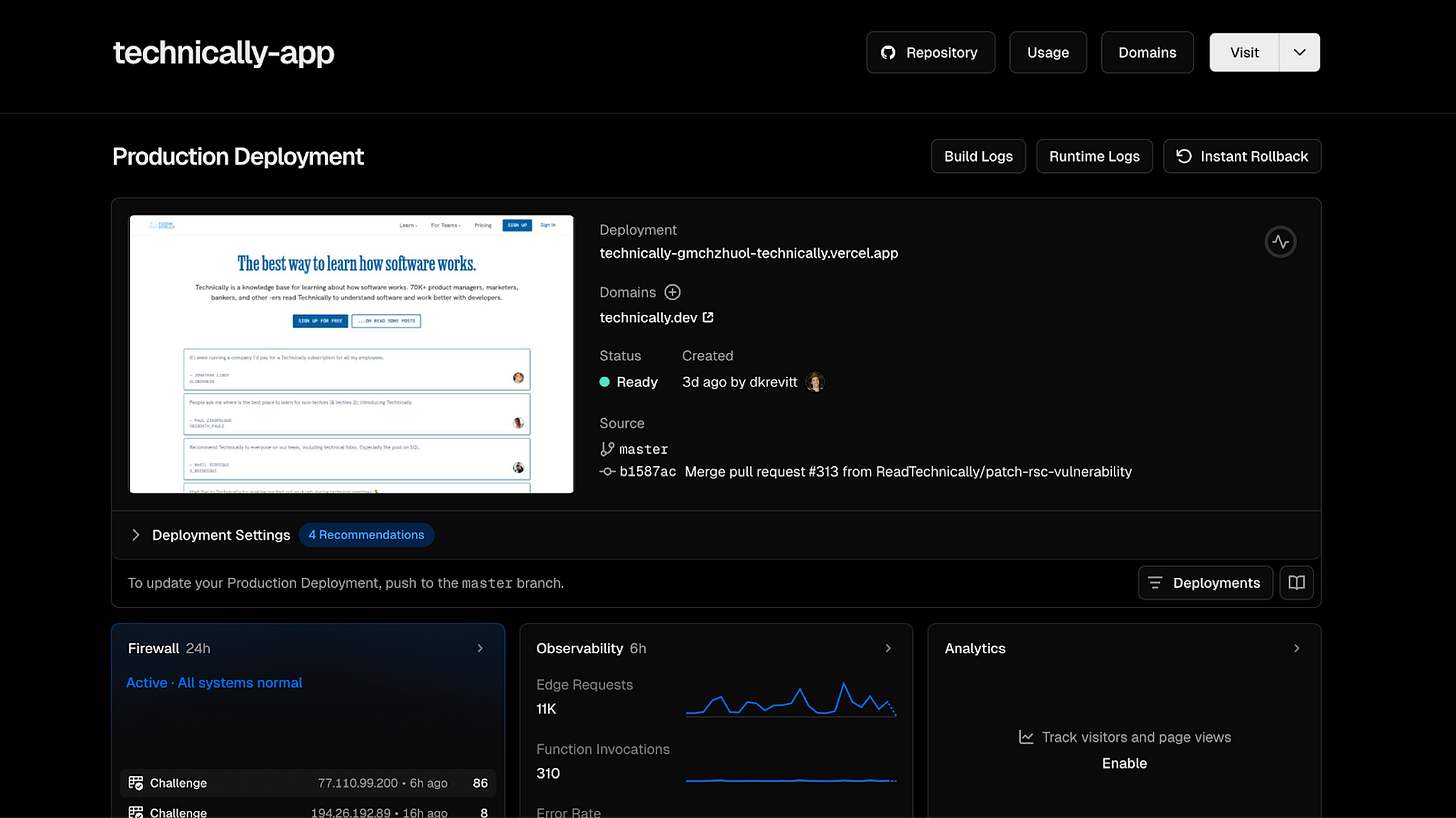Click the activity pulse icon
The width and height of the screenshot is (1456, 818).
click(x=1280, y=242)
